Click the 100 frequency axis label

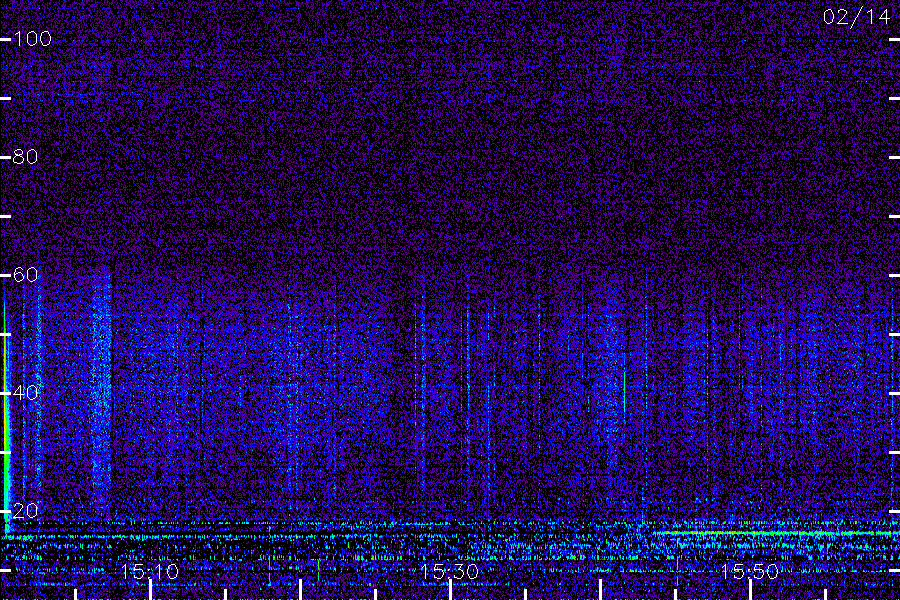coord(33,39)
